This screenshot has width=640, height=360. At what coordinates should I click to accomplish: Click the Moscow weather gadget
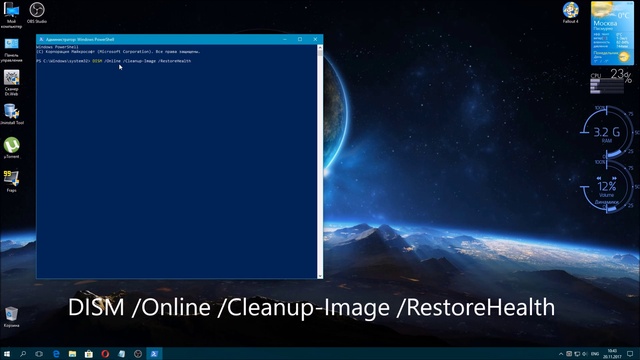click(x=612, y=33)
